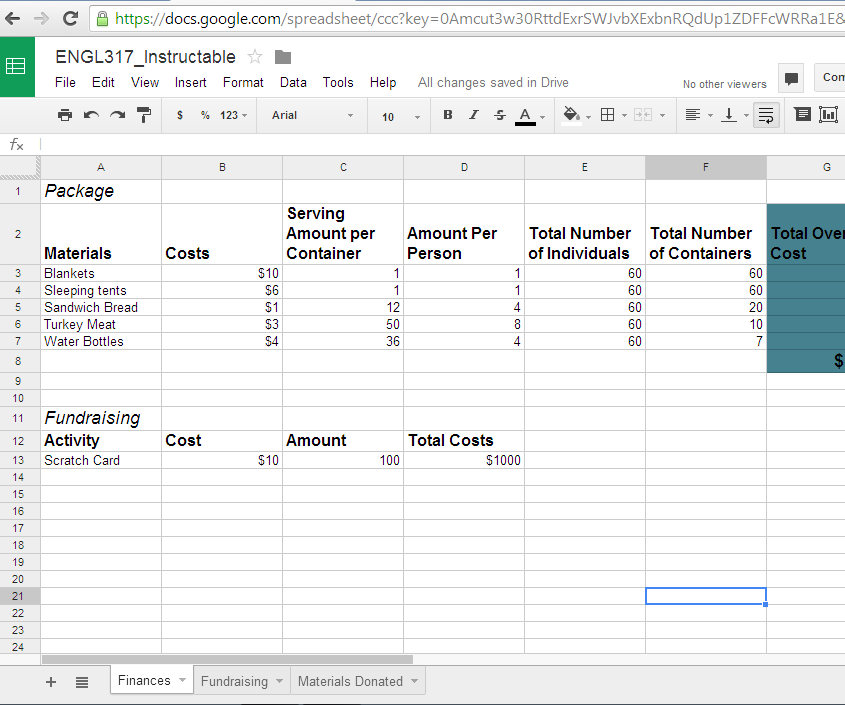This screenshot has width=845, height=705.
Task: Click the Merge cells icon
Action: tap(643, 115)
